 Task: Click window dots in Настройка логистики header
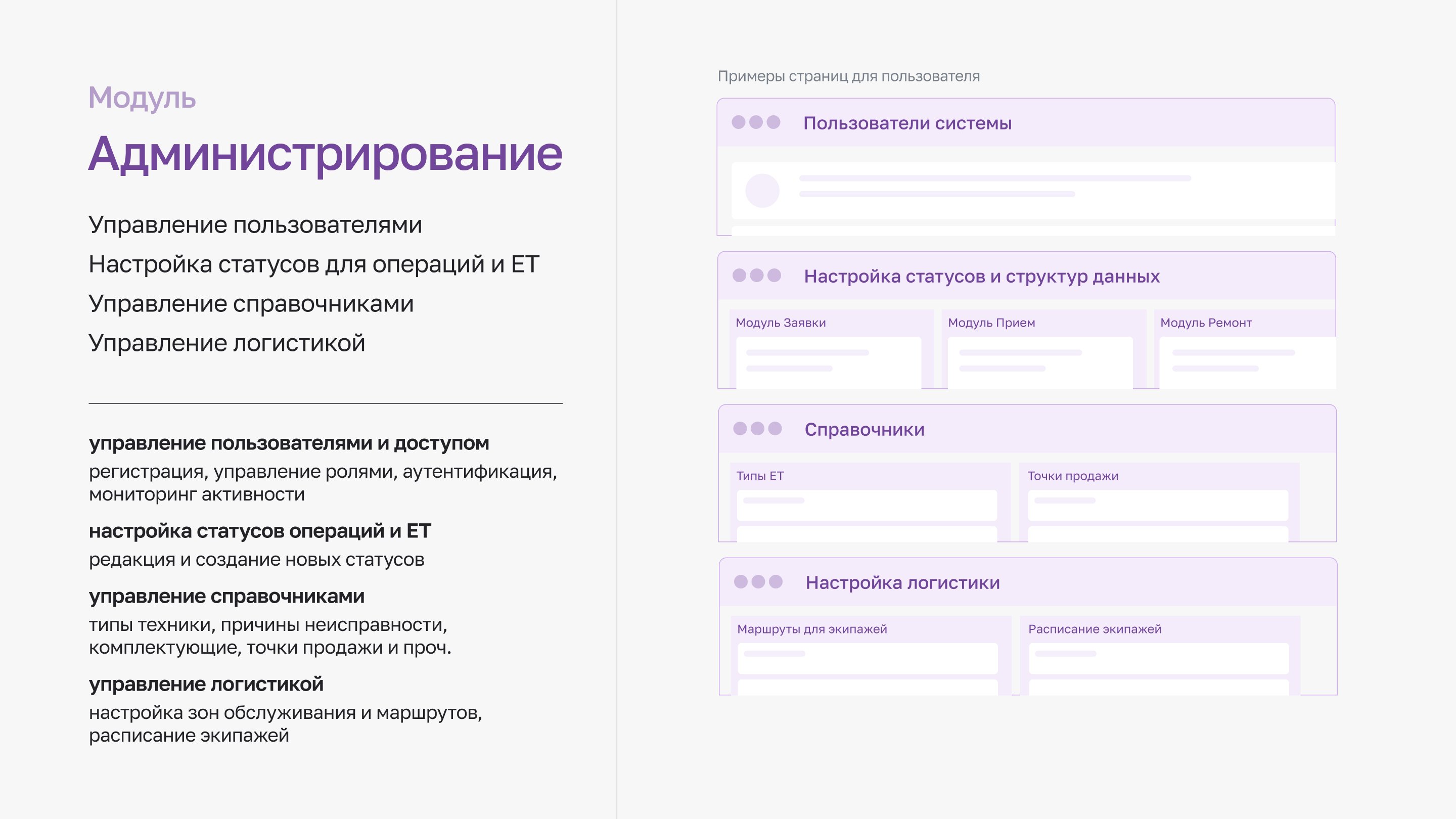(758, 581)
